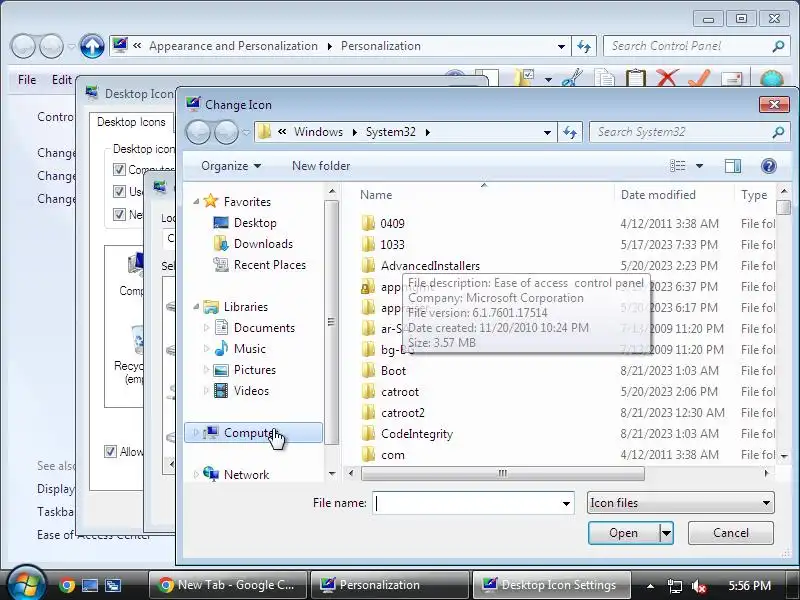Expand the Videos library node
800x600 pixels.
[x=206, y=391]
